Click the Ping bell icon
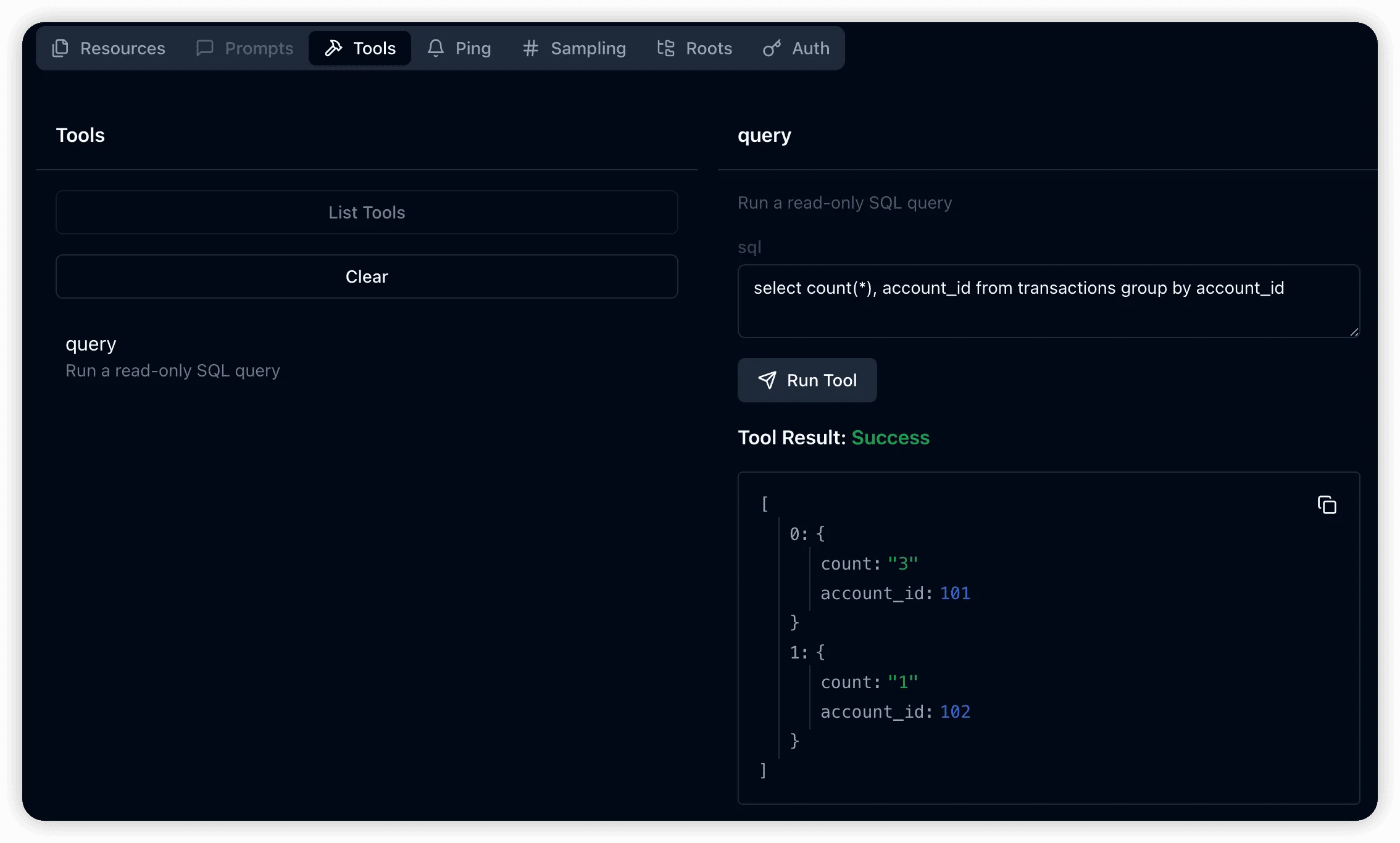This screenshot has height=843, width=1400. tap(436, 48)
